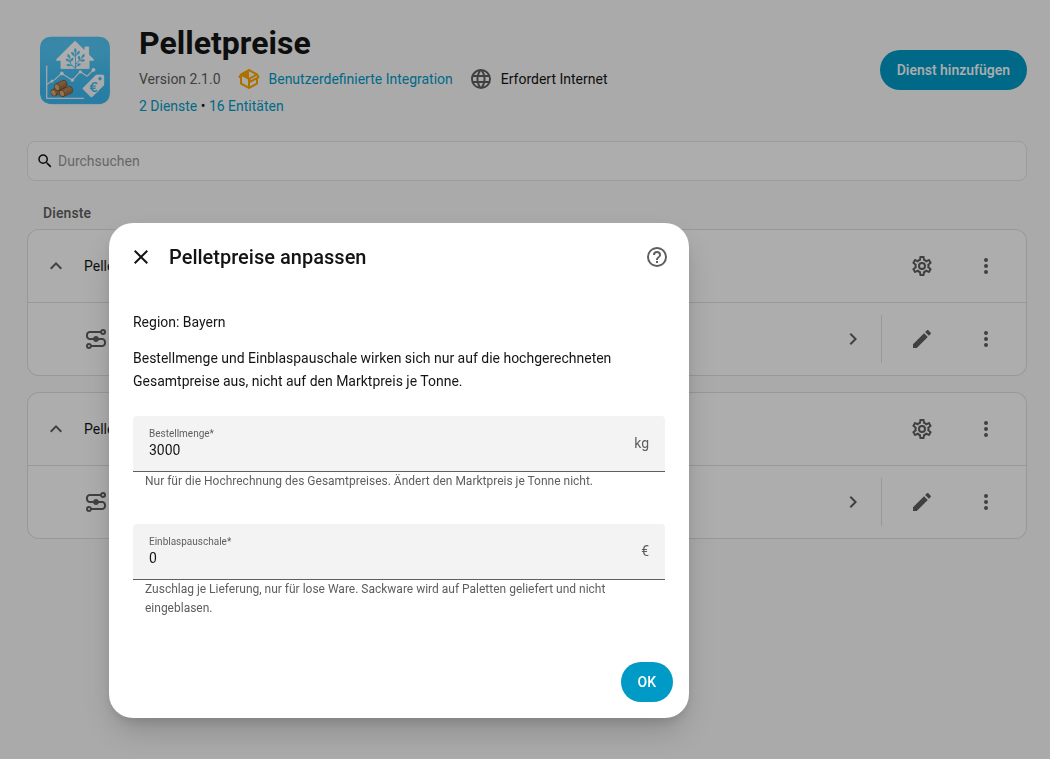Screen dimensions: 1050x759
Task: Open three-dot menu of second service header
Action: [985, 429]
